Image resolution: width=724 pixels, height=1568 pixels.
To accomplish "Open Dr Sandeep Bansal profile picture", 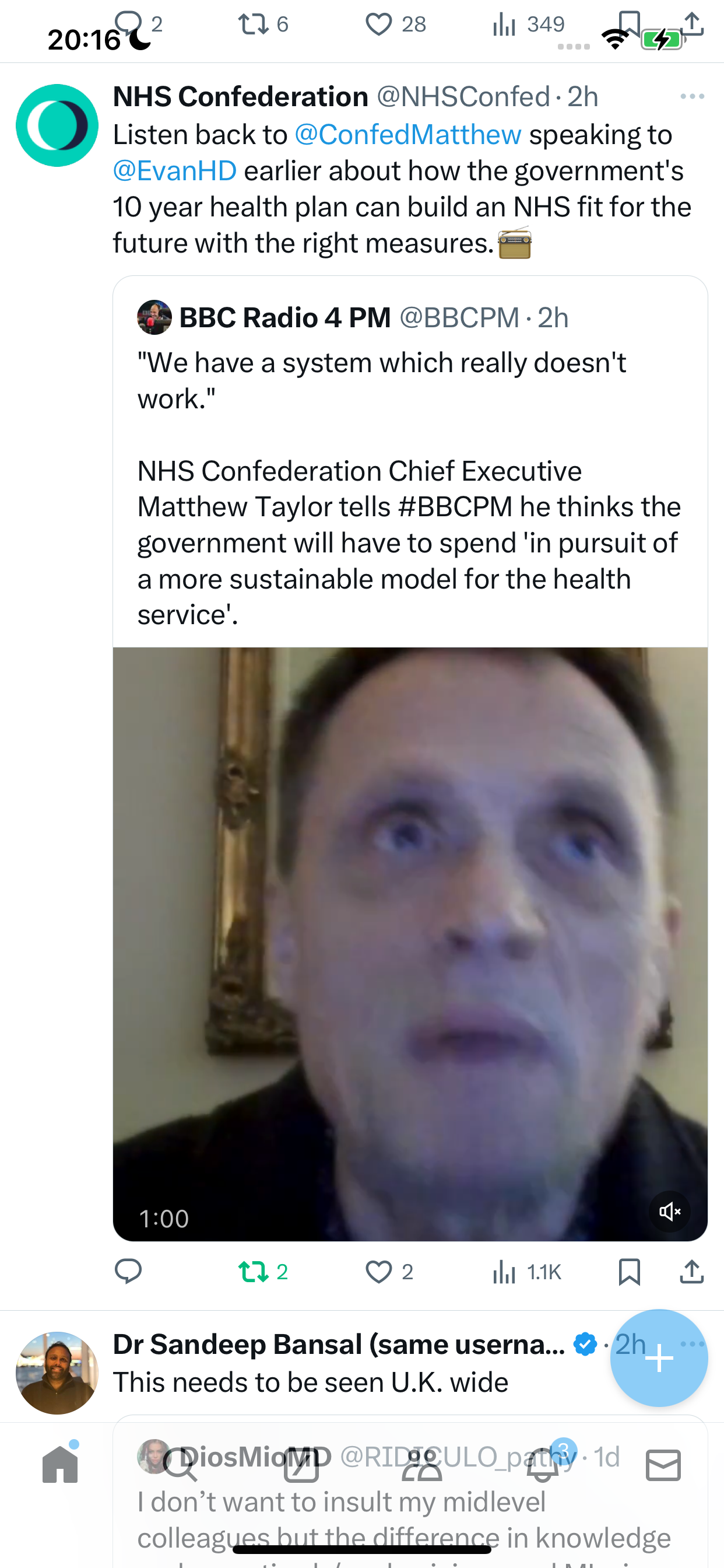I will [x=57, y=1373].
